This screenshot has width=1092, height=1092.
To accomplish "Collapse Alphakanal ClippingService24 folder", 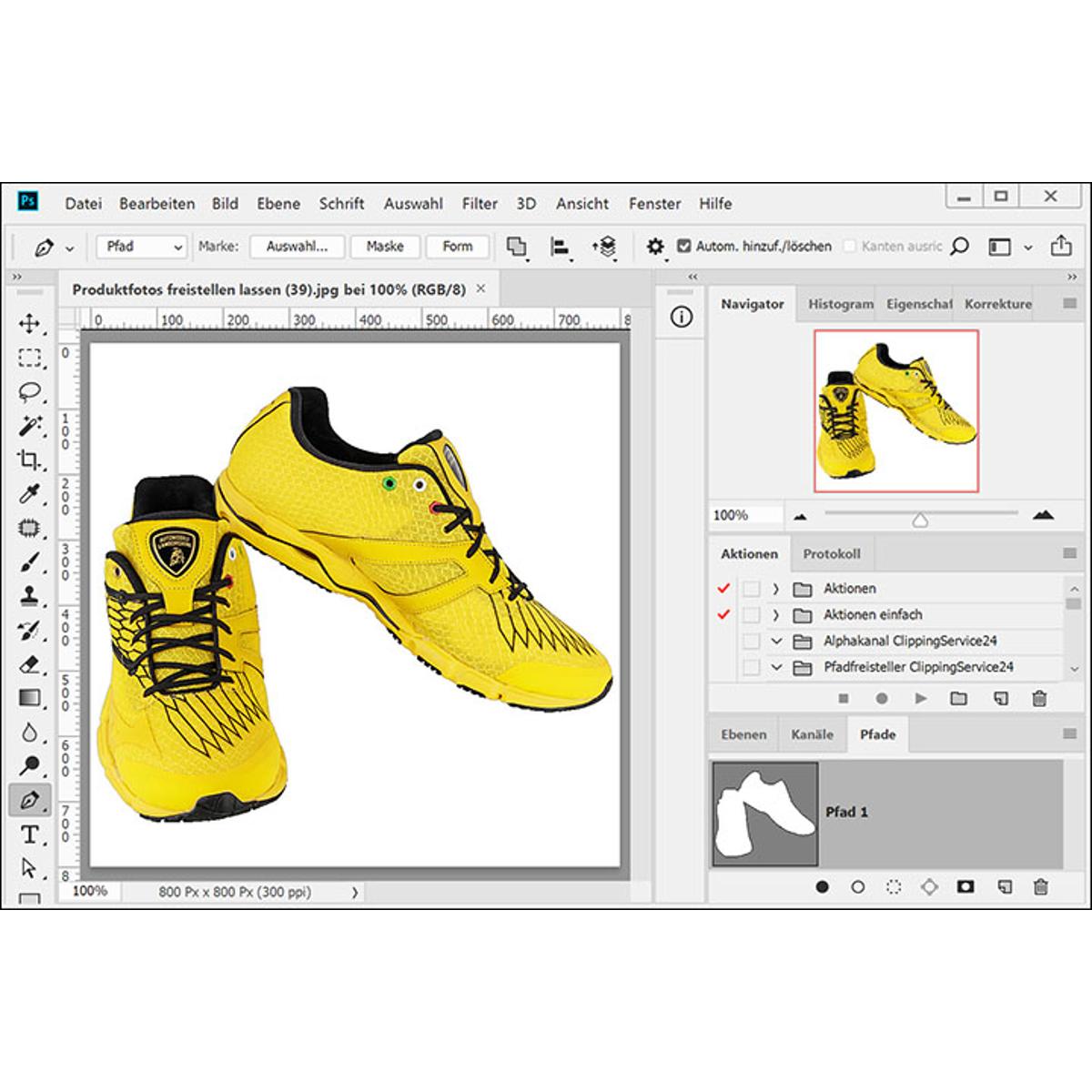I will (776, 642).
